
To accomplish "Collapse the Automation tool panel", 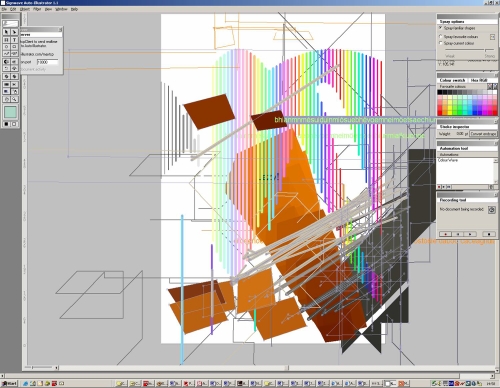I will point(496,143).
